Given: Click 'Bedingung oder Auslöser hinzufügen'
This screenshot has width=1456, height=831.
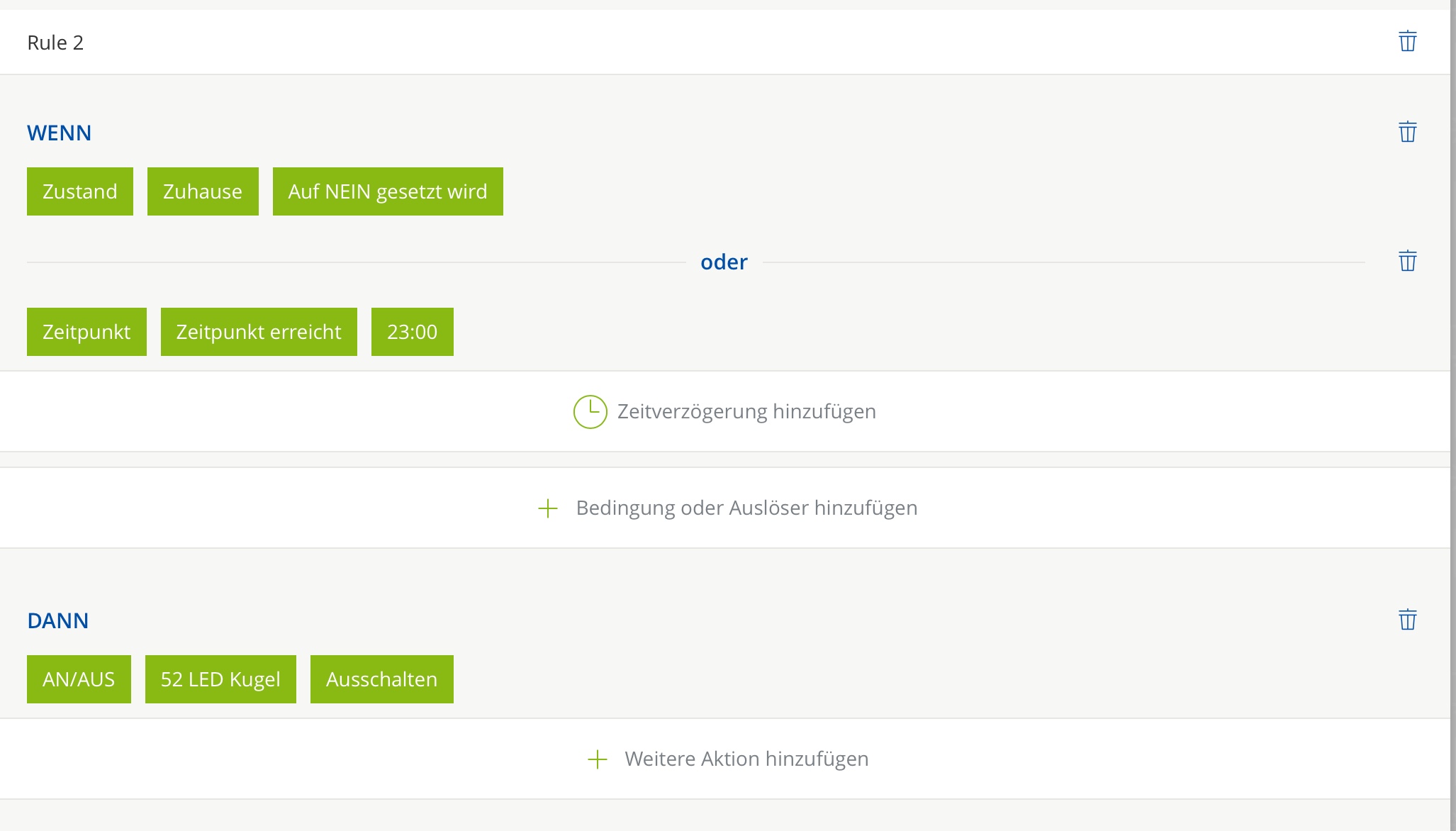Looking at the screenshot, I should tap(746, 508).
